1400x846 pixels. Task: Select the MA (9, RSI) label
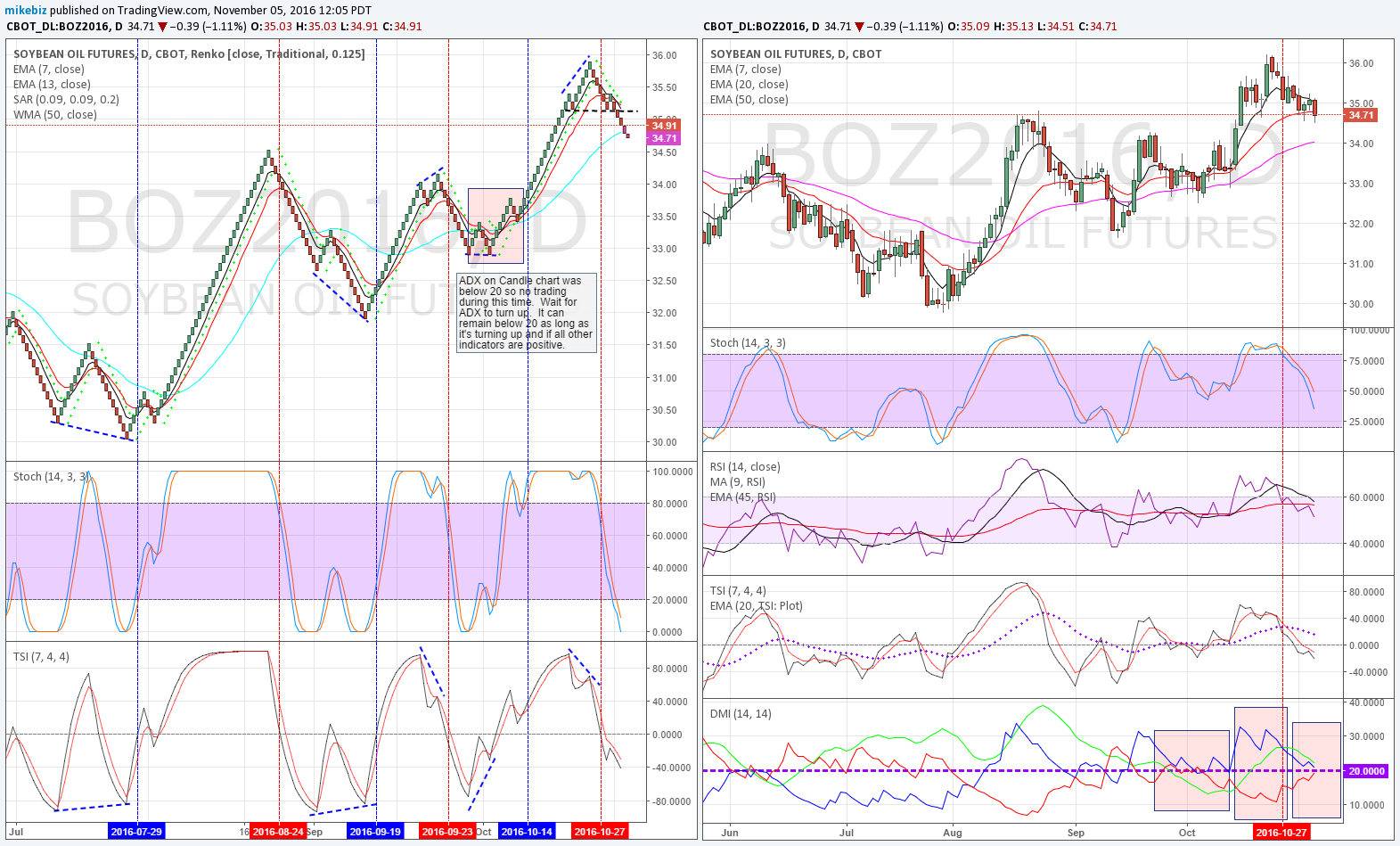[738, 481]
